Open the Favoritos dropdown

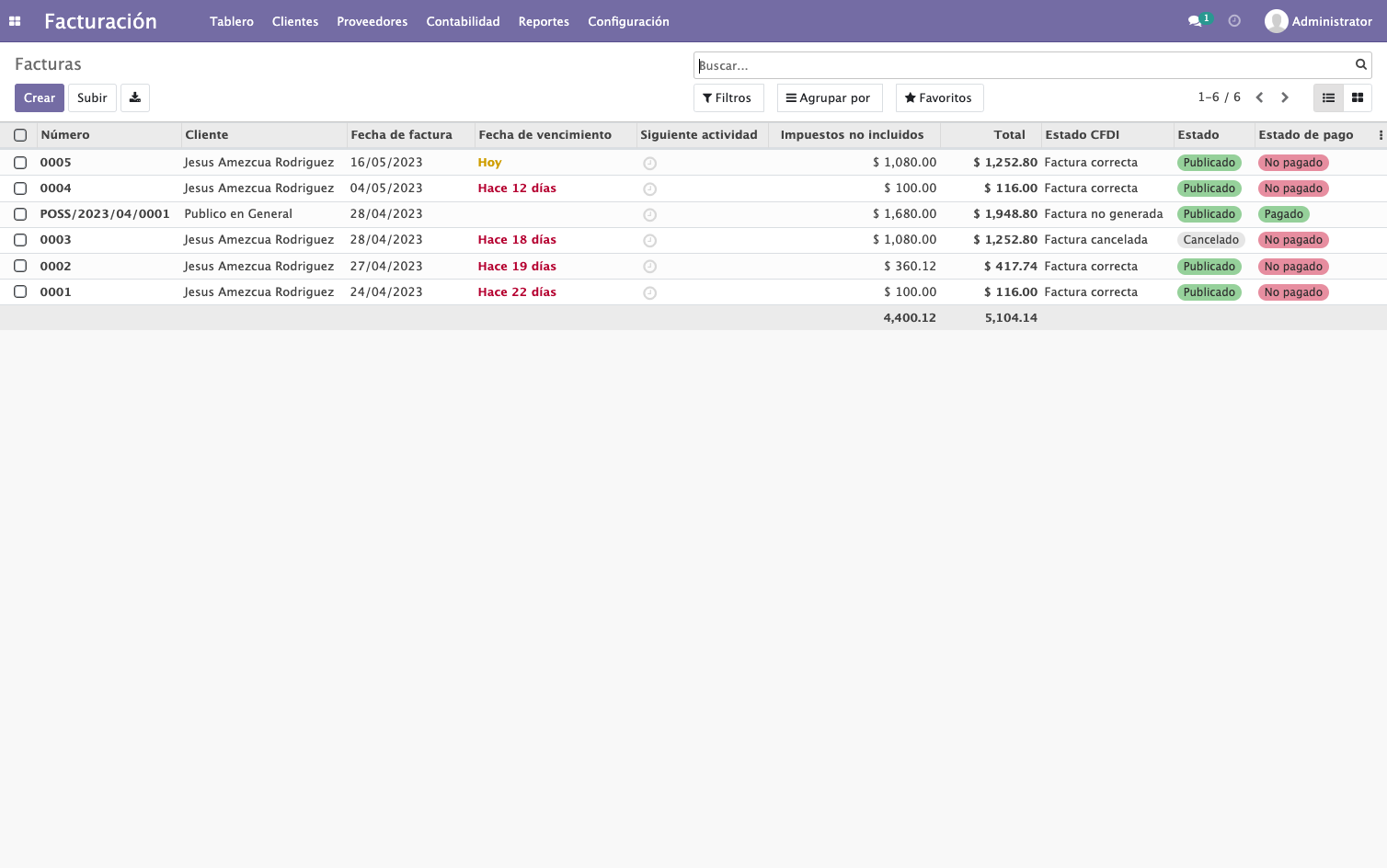940,97
